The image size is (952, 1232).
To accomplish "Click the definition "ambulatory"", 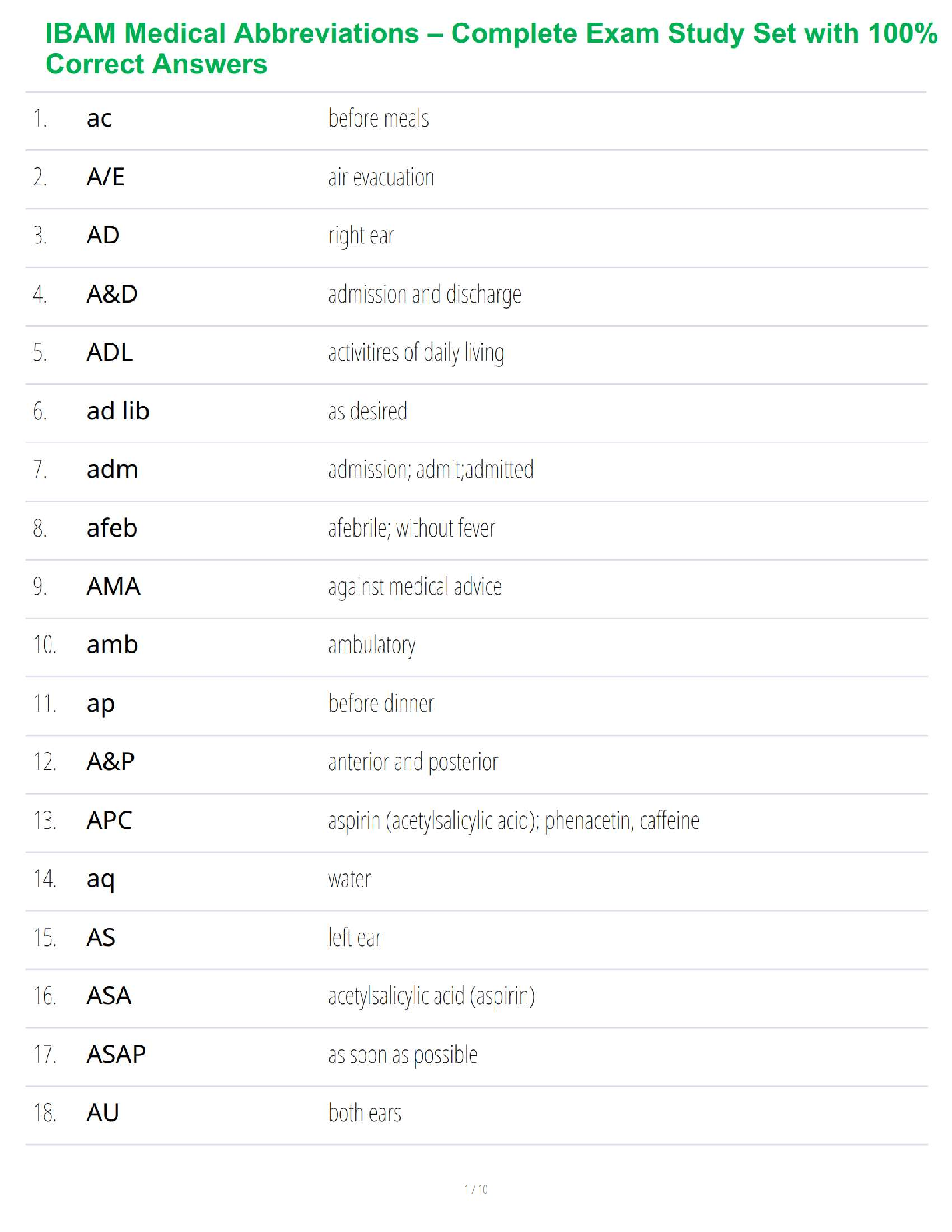I will [372, 646].
